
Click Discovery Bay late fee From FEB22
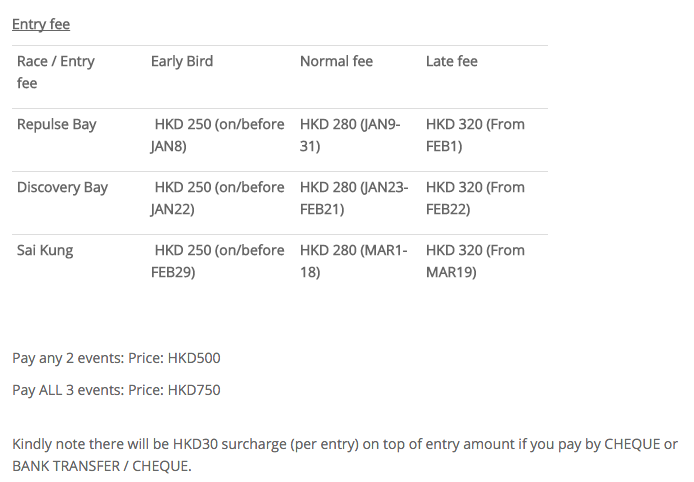[475, 198]
